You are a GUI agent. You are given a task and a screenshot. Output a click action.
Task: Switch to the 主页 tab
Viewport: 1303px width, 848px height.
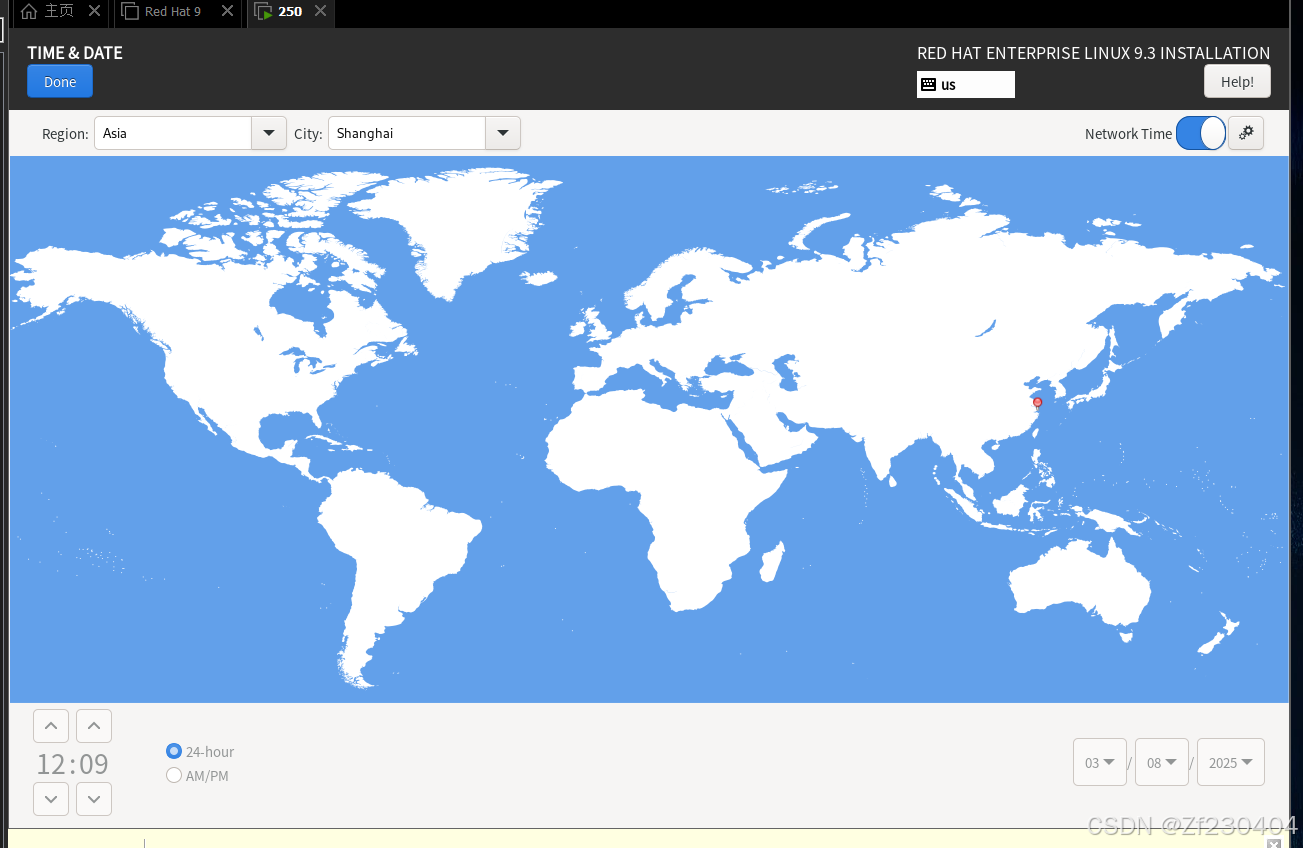[59, 11]
